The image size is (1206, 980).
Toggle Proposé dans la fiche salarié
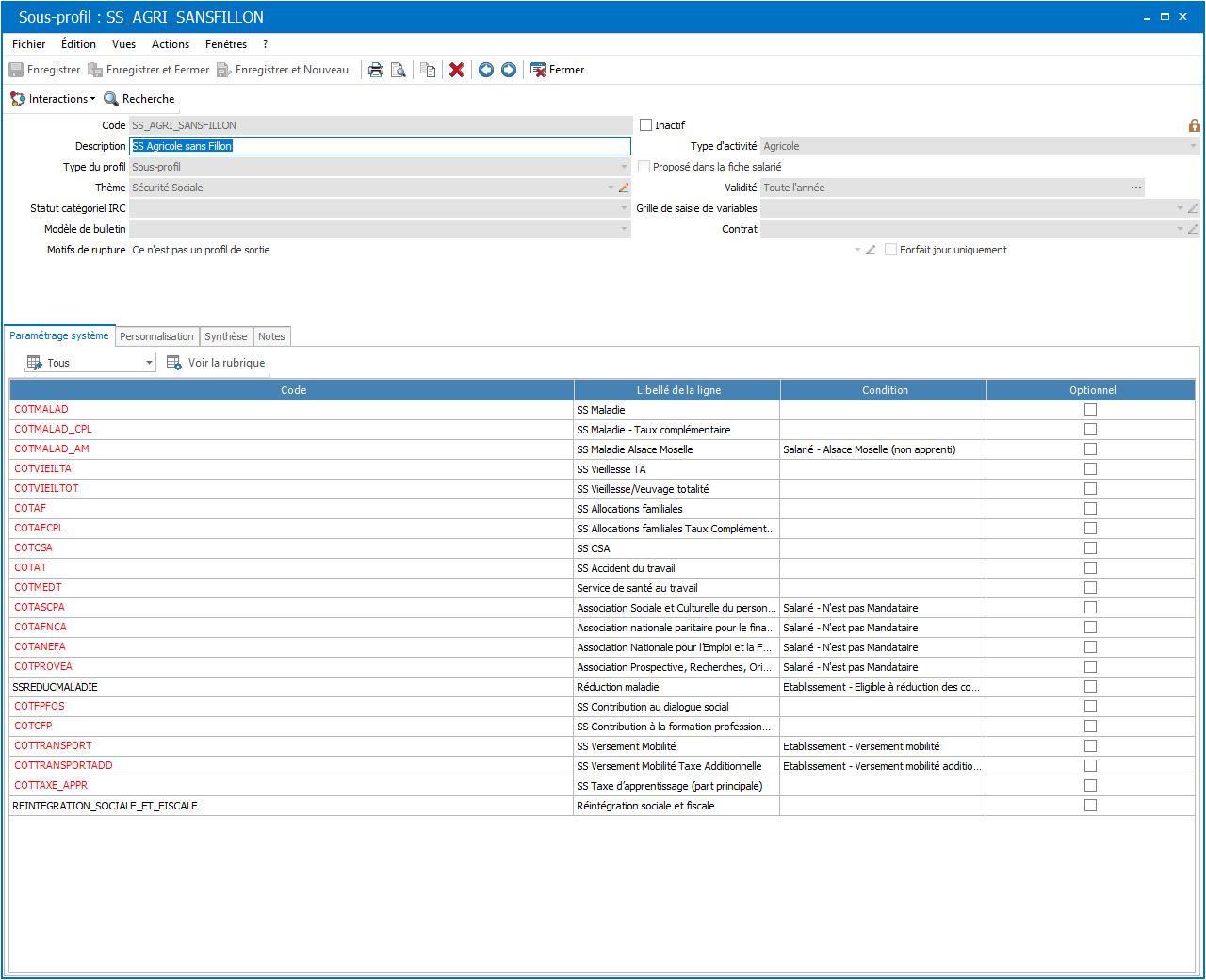pyautogui.click(x=644, y=167)
